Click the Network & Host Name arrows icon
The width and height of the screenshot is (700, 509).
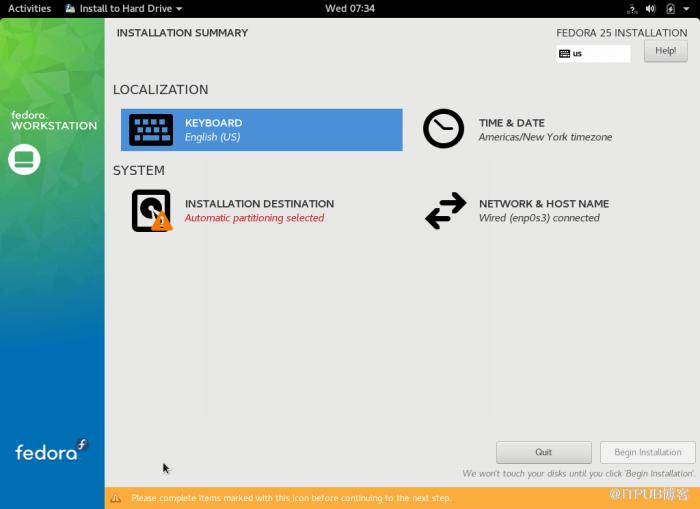446,210
